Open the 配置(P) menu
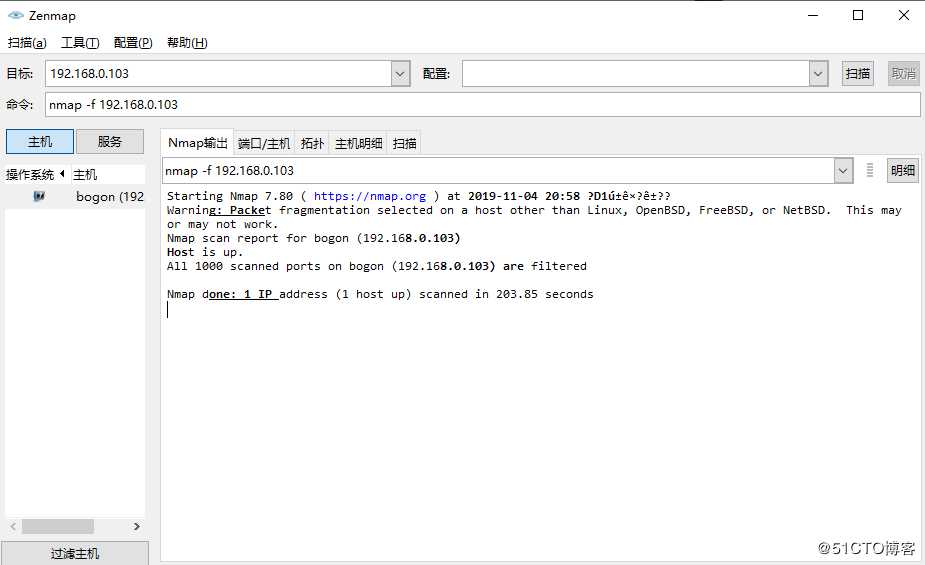This screenshot has height=565, width=925. coord(133,42)
